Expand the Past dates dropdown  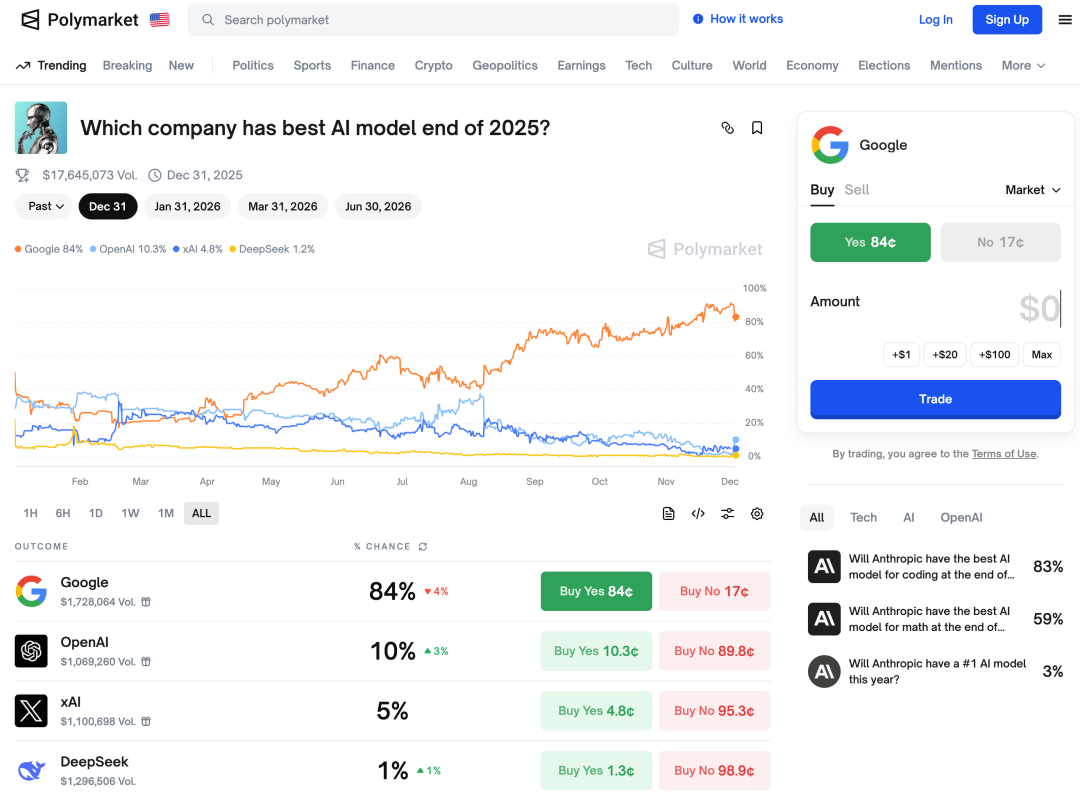[46, 206]
